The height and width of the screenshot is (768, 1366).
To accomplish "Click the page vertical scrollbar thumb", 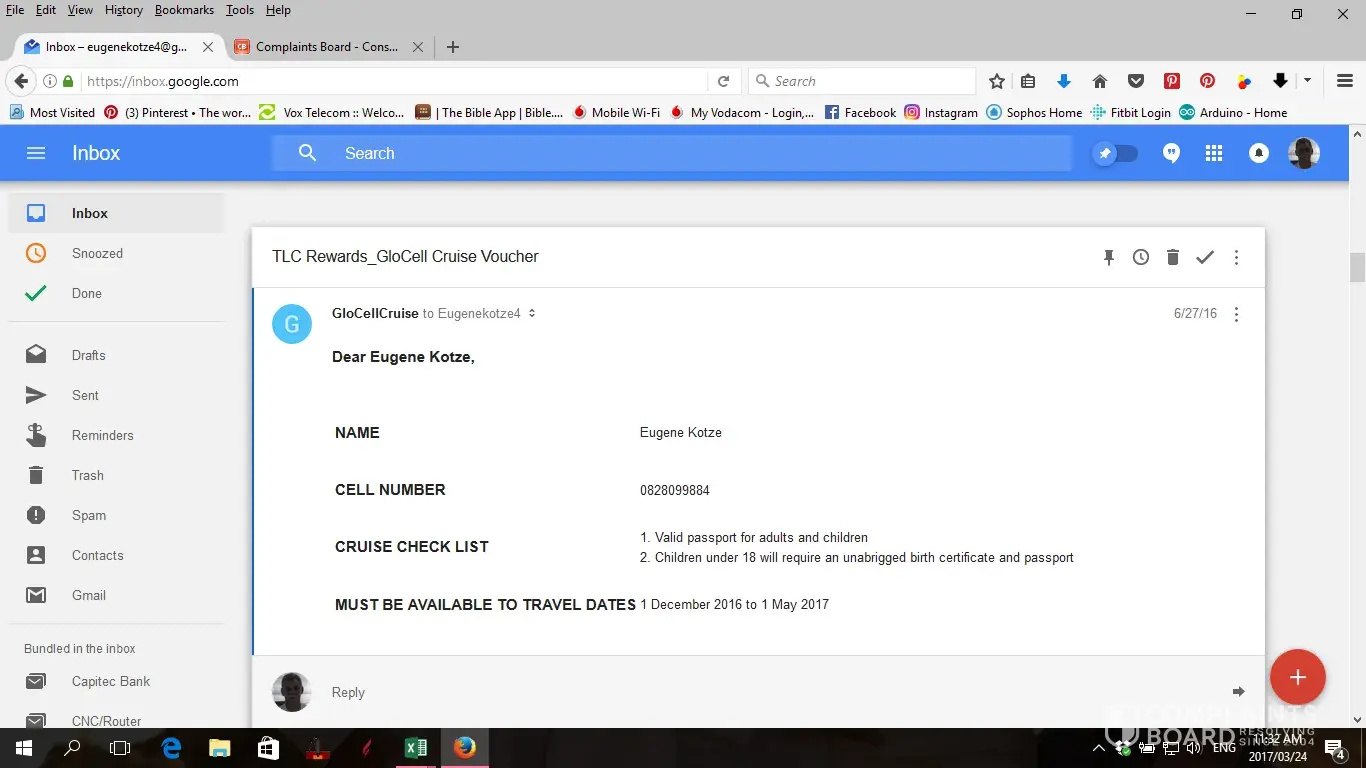I will tap(1357, 268).
